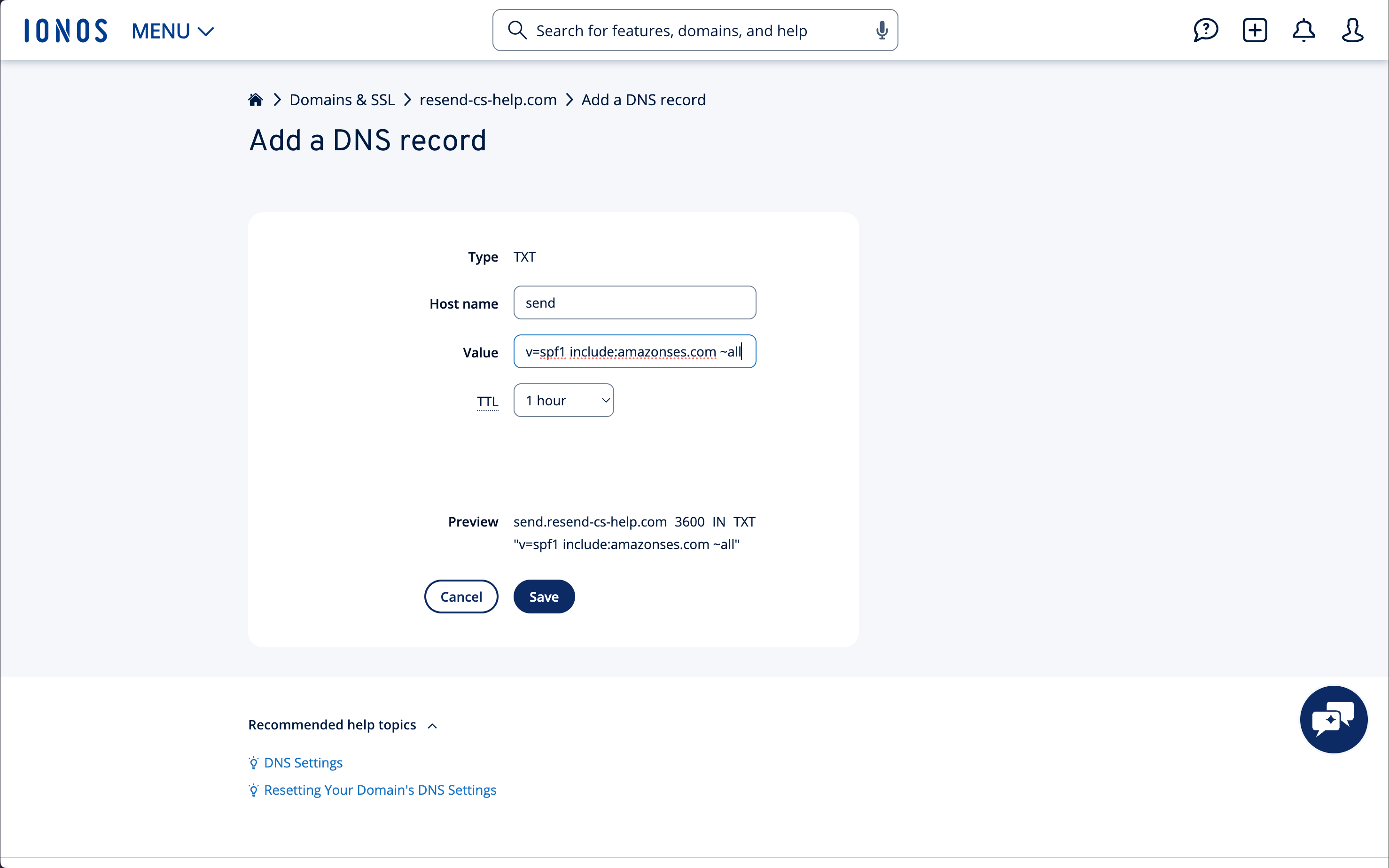This screenshot has height=868, width=1389.
Task: Open Domains & SSL breadcrumb
Action: coord(342,100)
